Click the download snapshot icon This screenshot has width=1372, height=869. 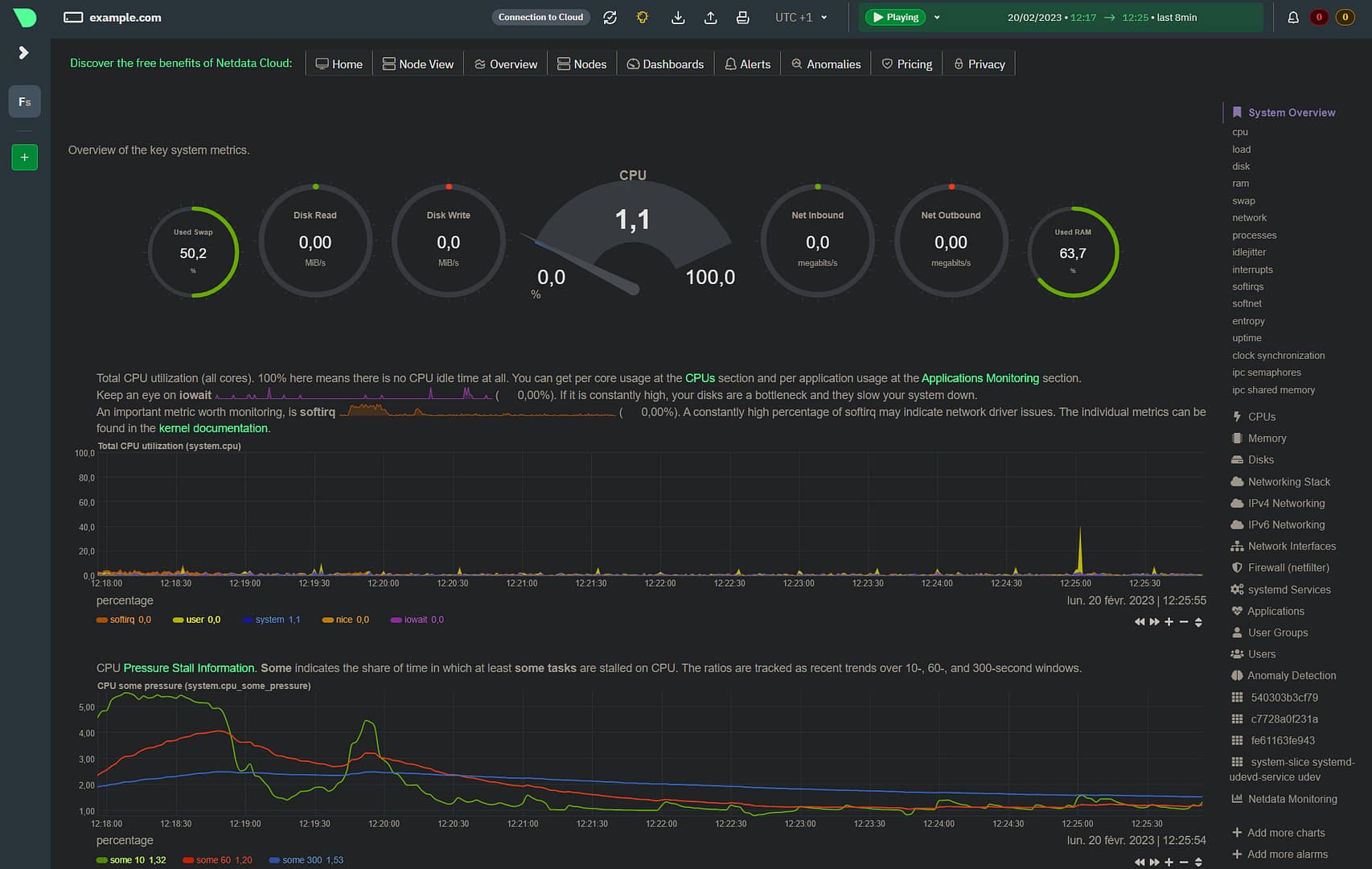click(x=678, y=18)
